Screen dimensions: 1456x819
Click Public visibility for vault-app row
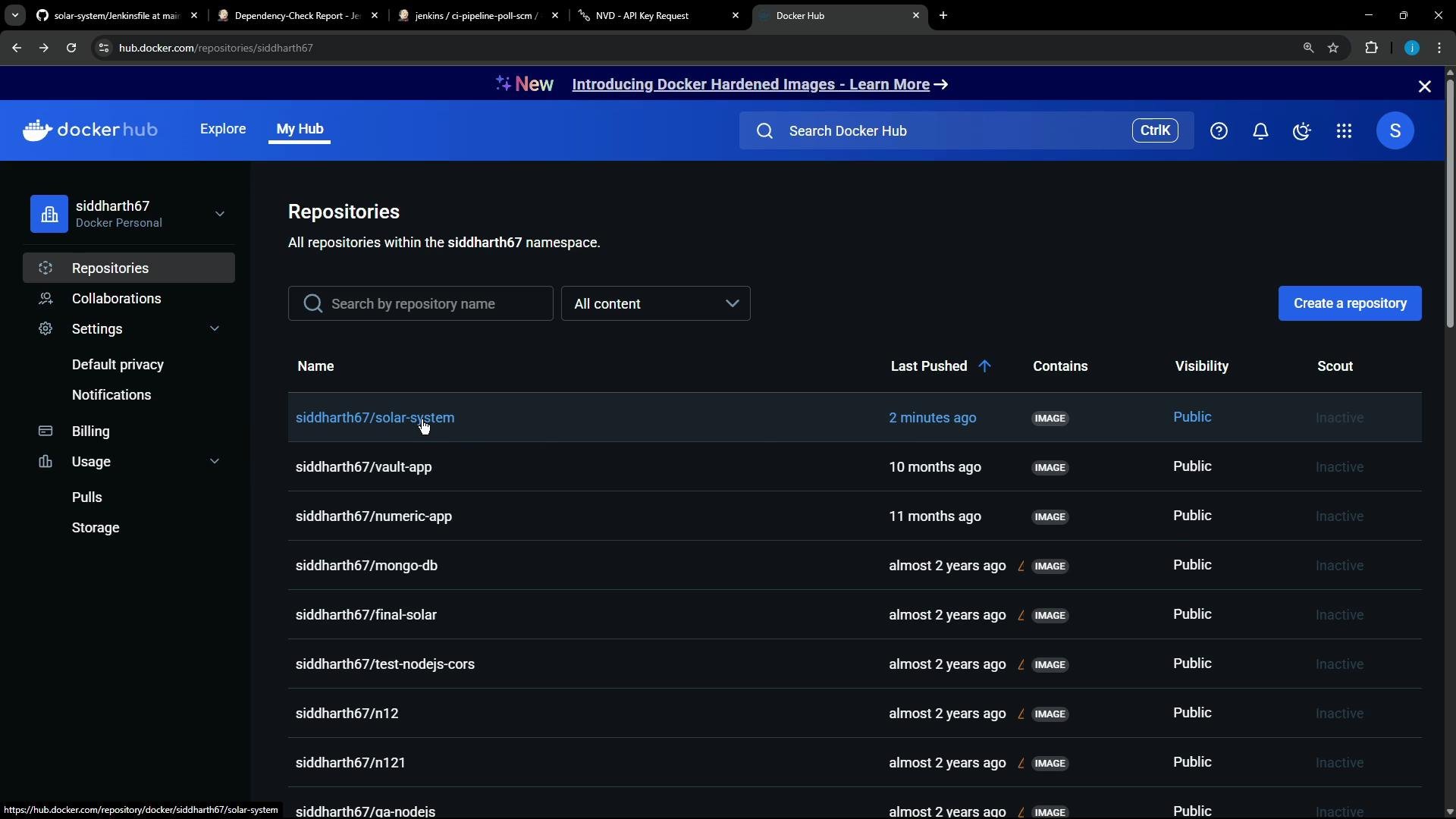(1192, 466)
